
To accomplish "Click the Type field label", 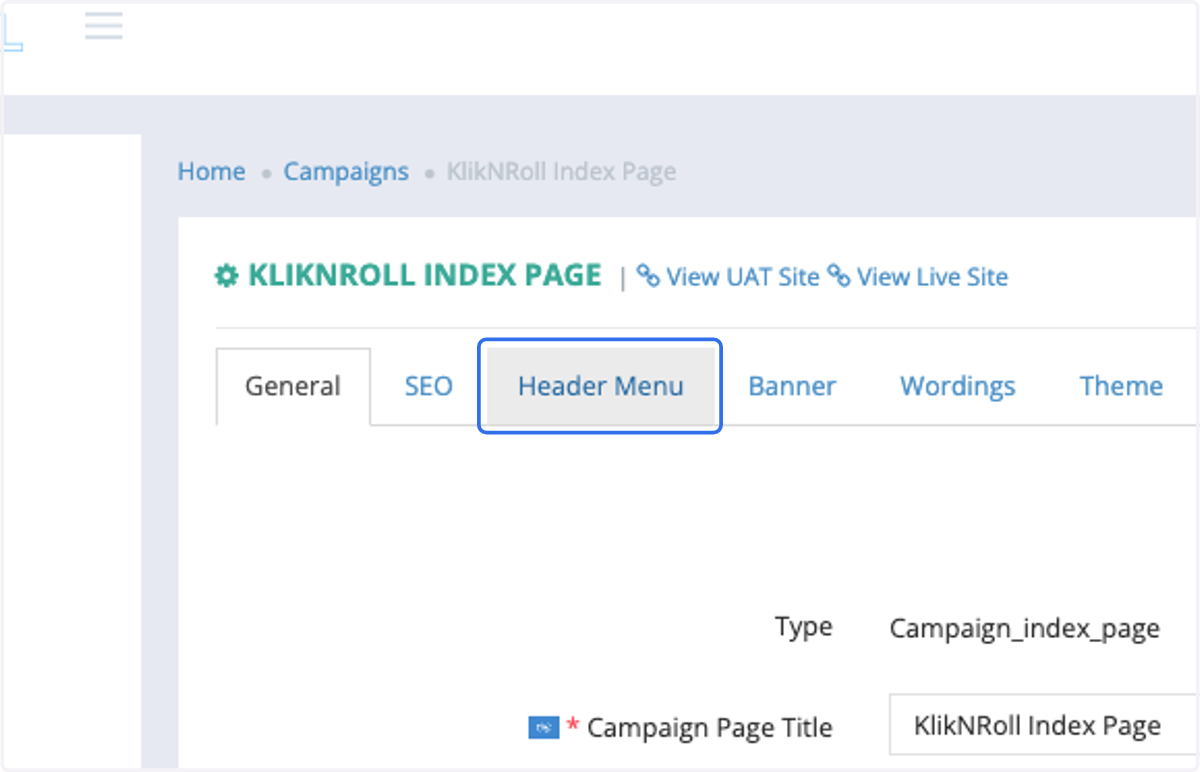I will click(x=804, y=627).
